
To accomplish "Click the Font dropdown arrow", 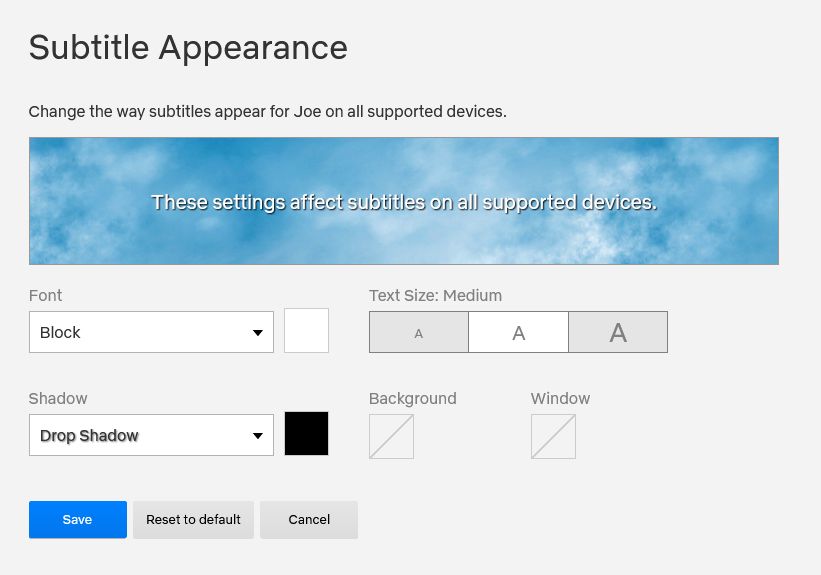I will pos(257,332).
